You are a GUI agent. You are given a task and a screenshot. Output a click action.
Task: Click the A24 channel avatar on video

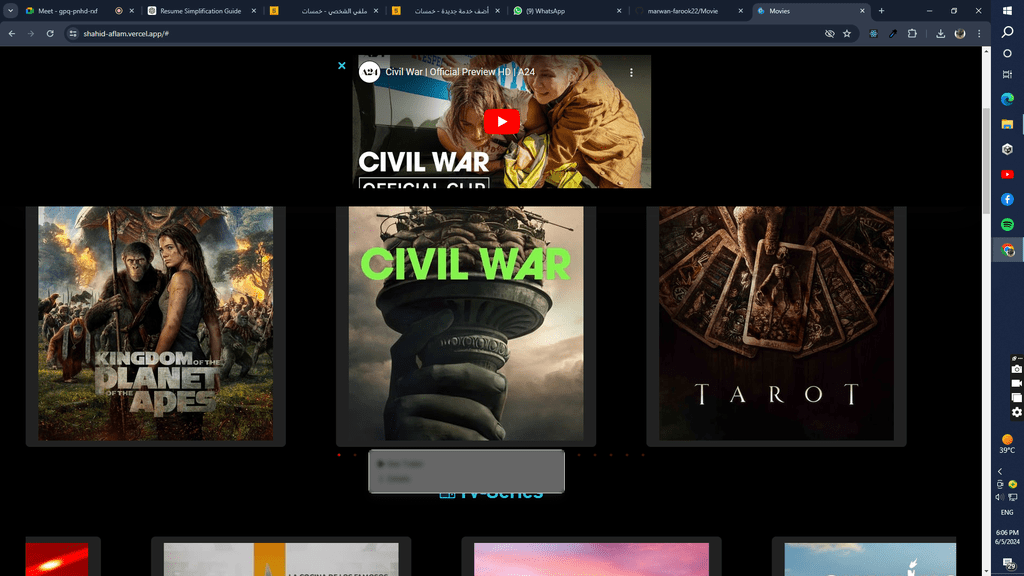click(370, 72)
